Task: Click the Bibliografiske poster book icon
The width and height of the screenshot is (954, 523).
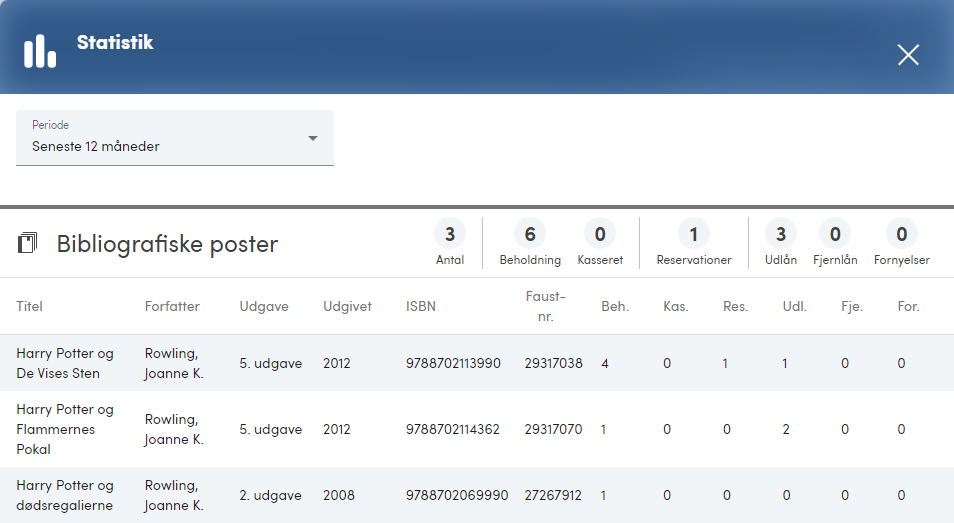Action: pyautogui.click(x=27, y=243)
